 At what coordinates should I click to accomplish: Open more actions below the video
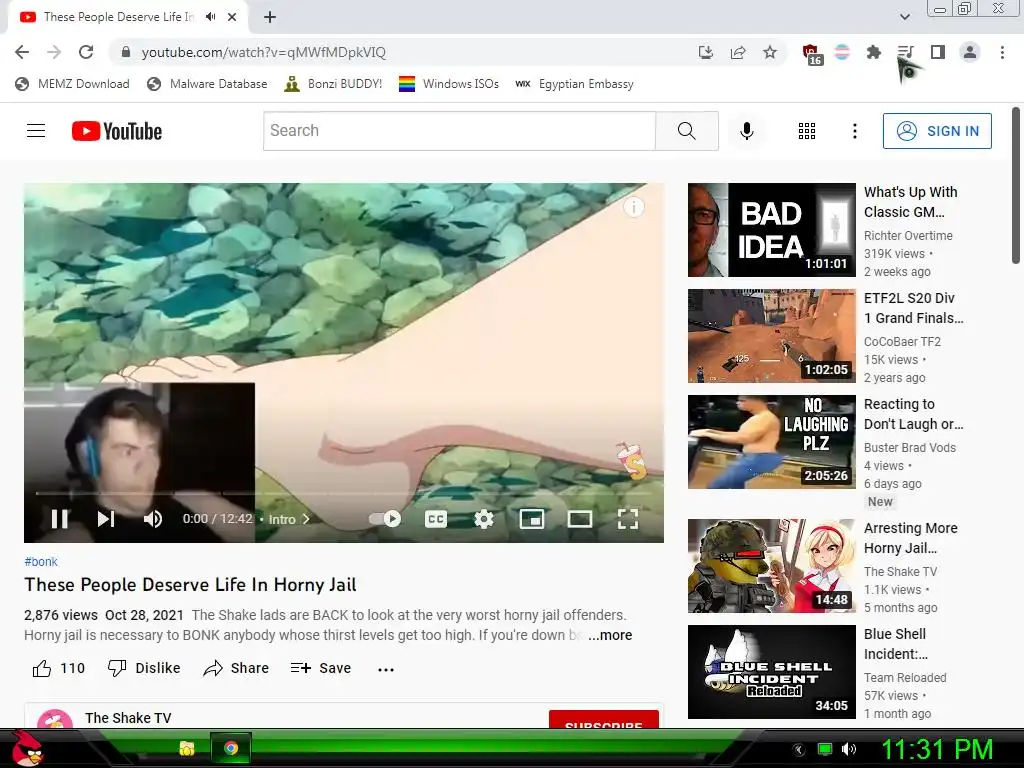(x=386, y=669)
